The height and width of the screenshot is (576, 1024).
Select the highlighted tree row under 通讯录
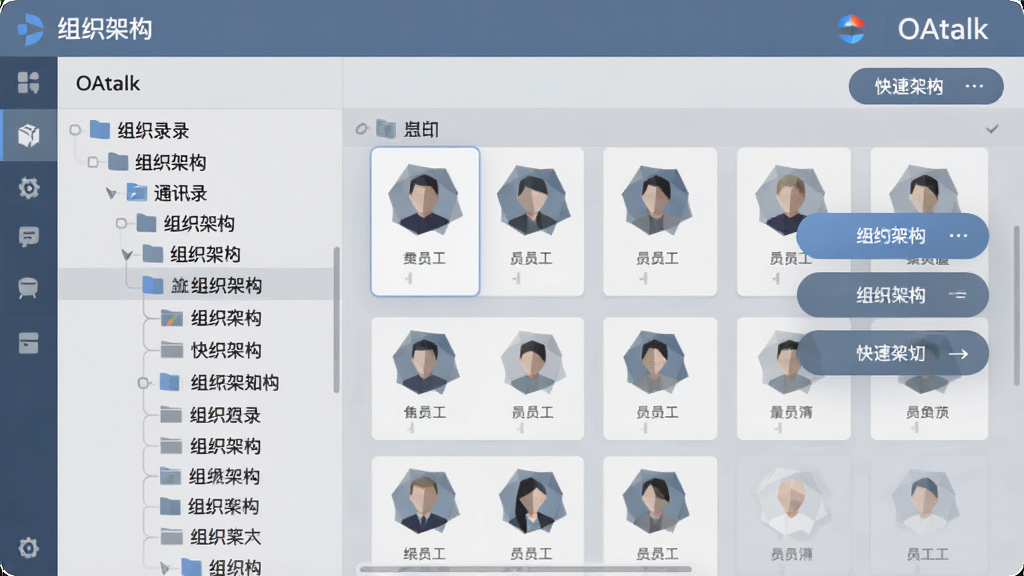196,285
